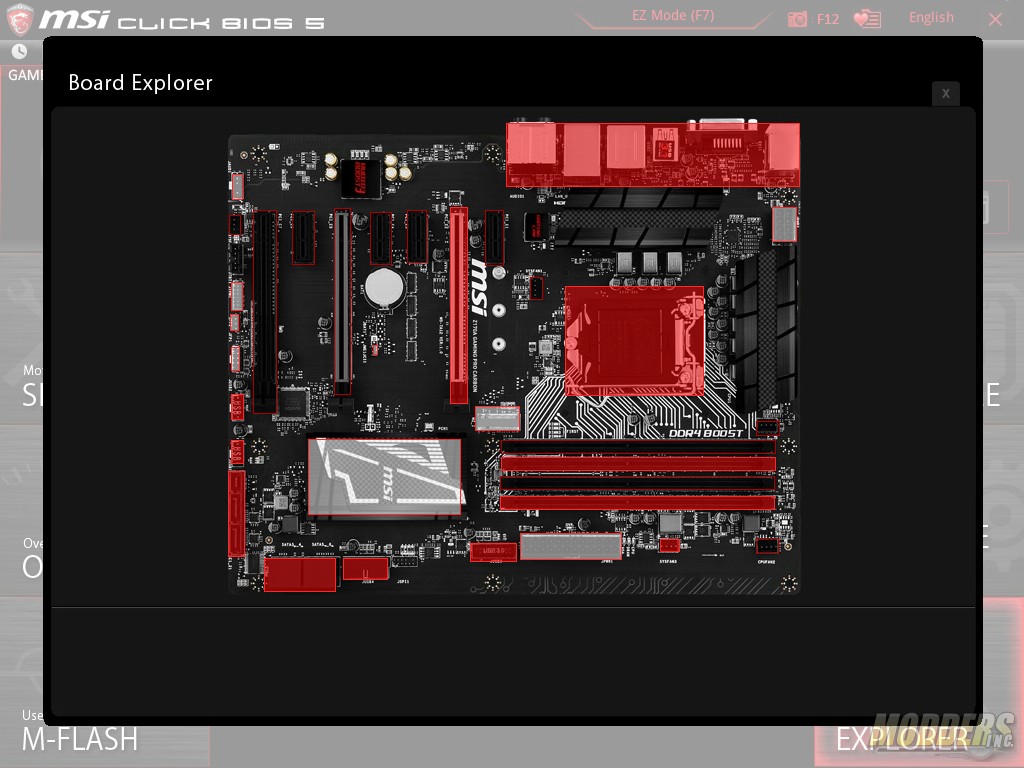Click the red USB 3.0 header
1024x768 pixels.
pos(493,552)
